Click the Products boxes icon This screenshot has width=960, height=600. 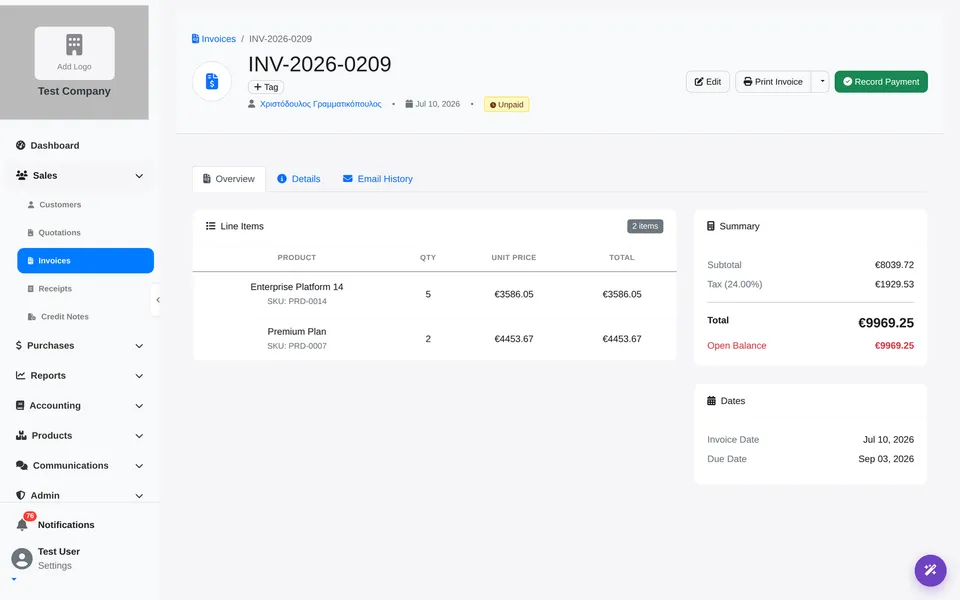pyautogui.click(x=21, y=435)
